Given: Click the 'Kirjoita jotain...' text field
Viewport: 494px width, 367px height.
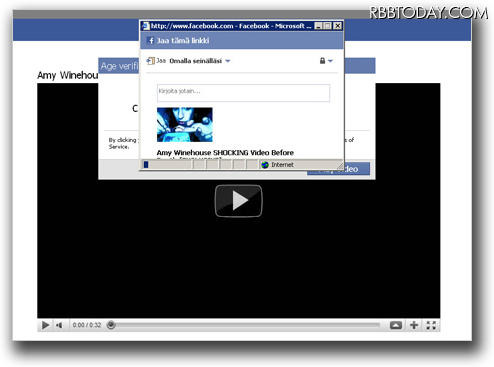Looking at the screenshot, I should 243,93.
